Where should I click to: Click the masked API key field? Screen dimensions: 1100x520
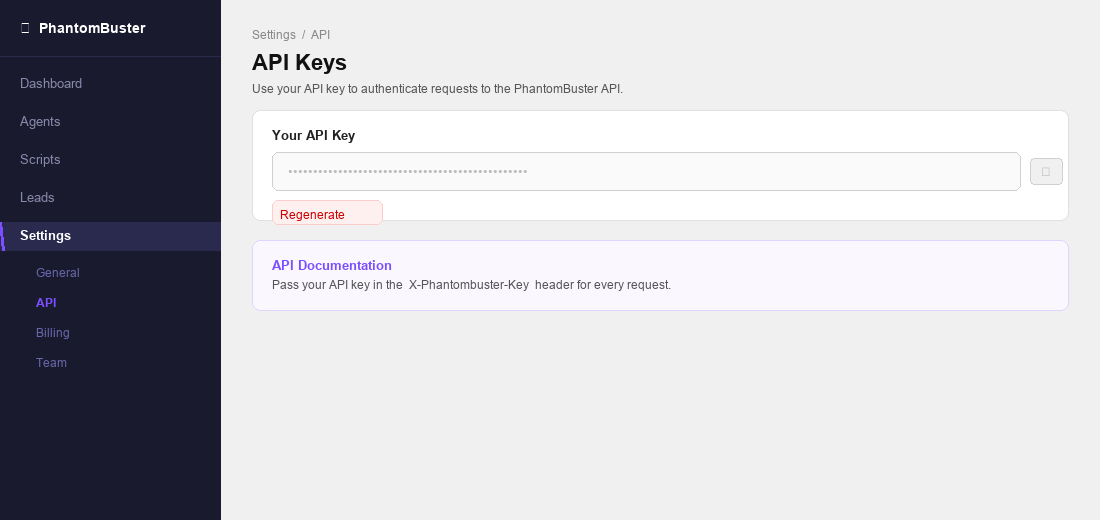pos(646,171)
